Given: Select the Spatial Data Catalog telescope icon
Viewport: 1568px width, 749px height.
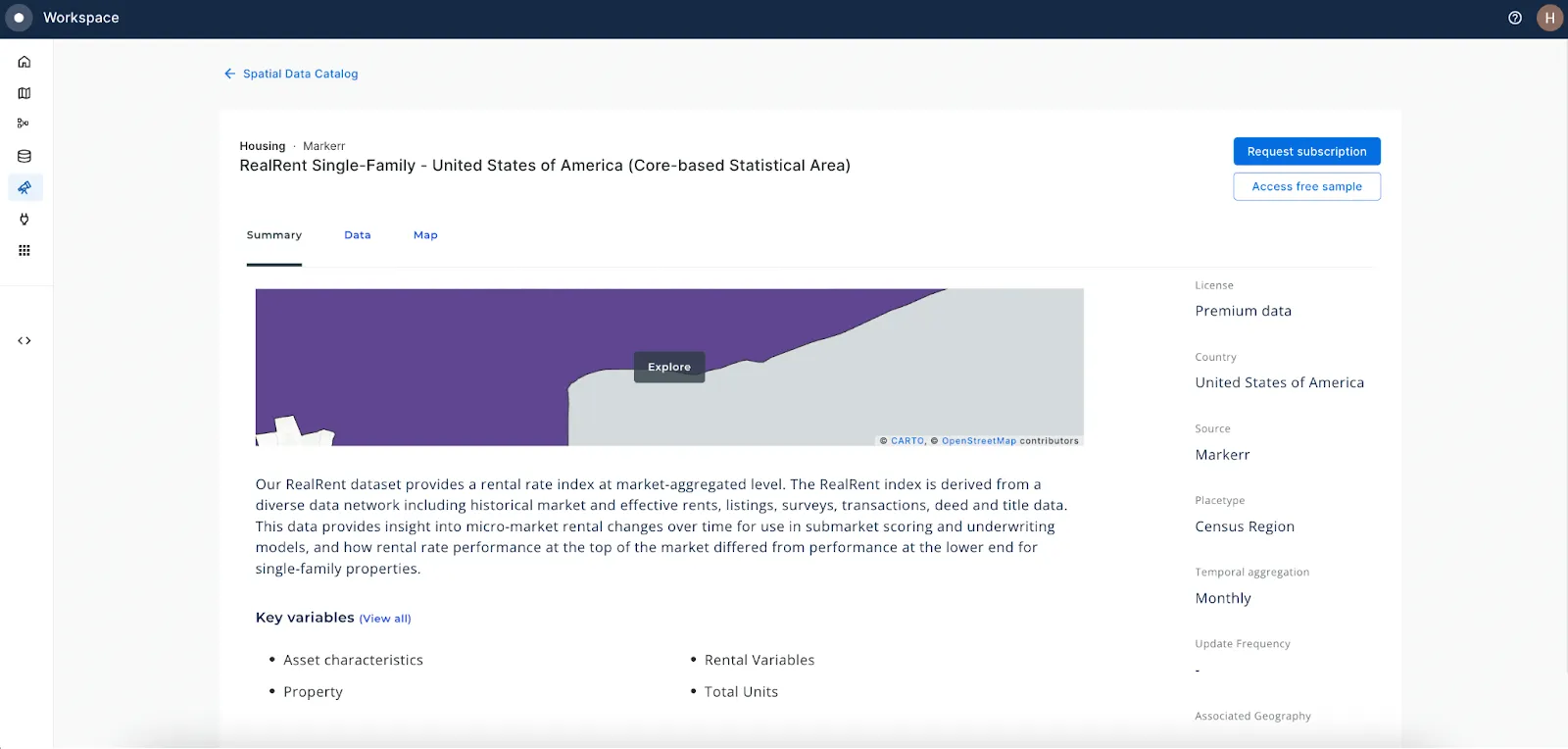Looking at the screenshot, I should (24, 187).
